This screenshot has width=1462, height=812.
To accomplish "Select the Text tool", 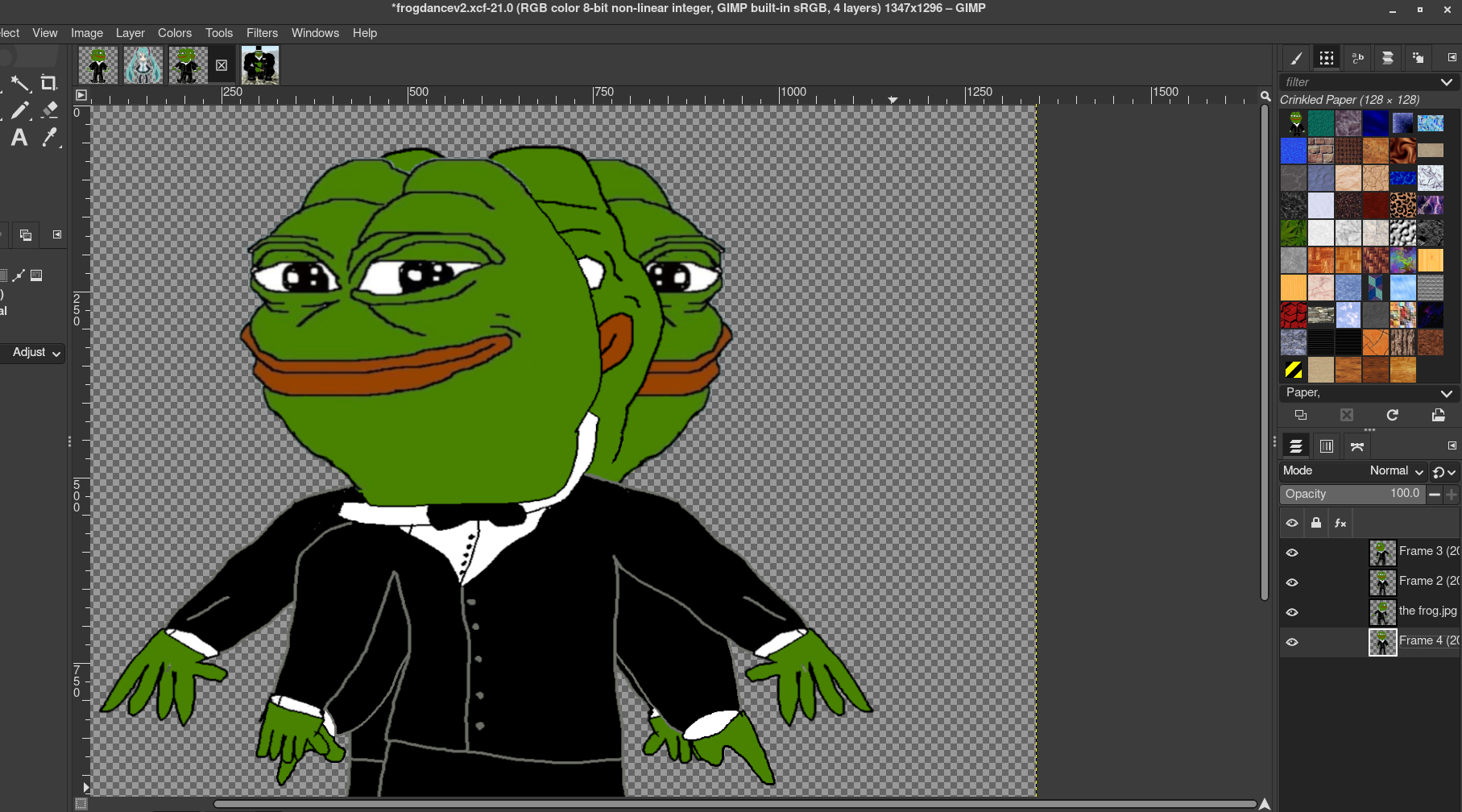I will 19,138.
